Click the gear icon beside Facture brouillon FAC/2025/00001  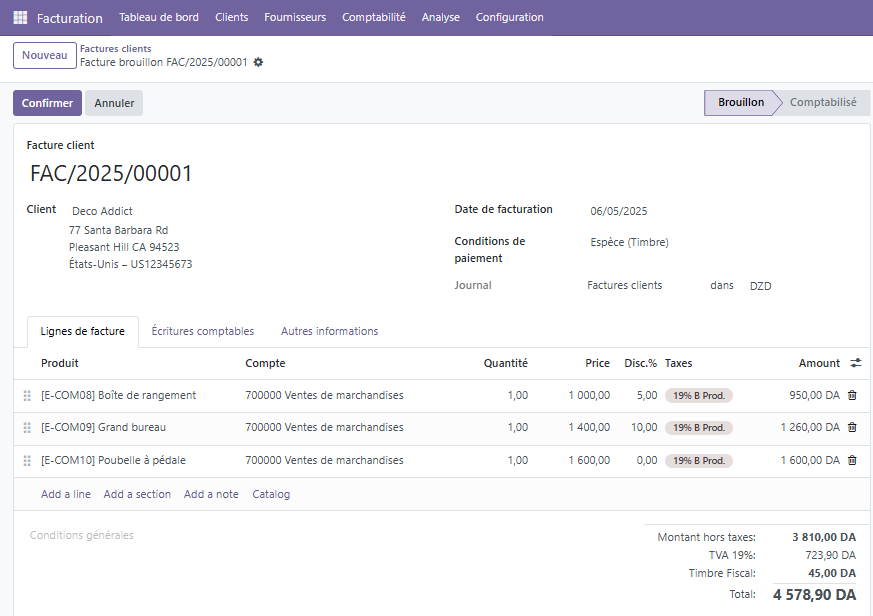(258, 62)
